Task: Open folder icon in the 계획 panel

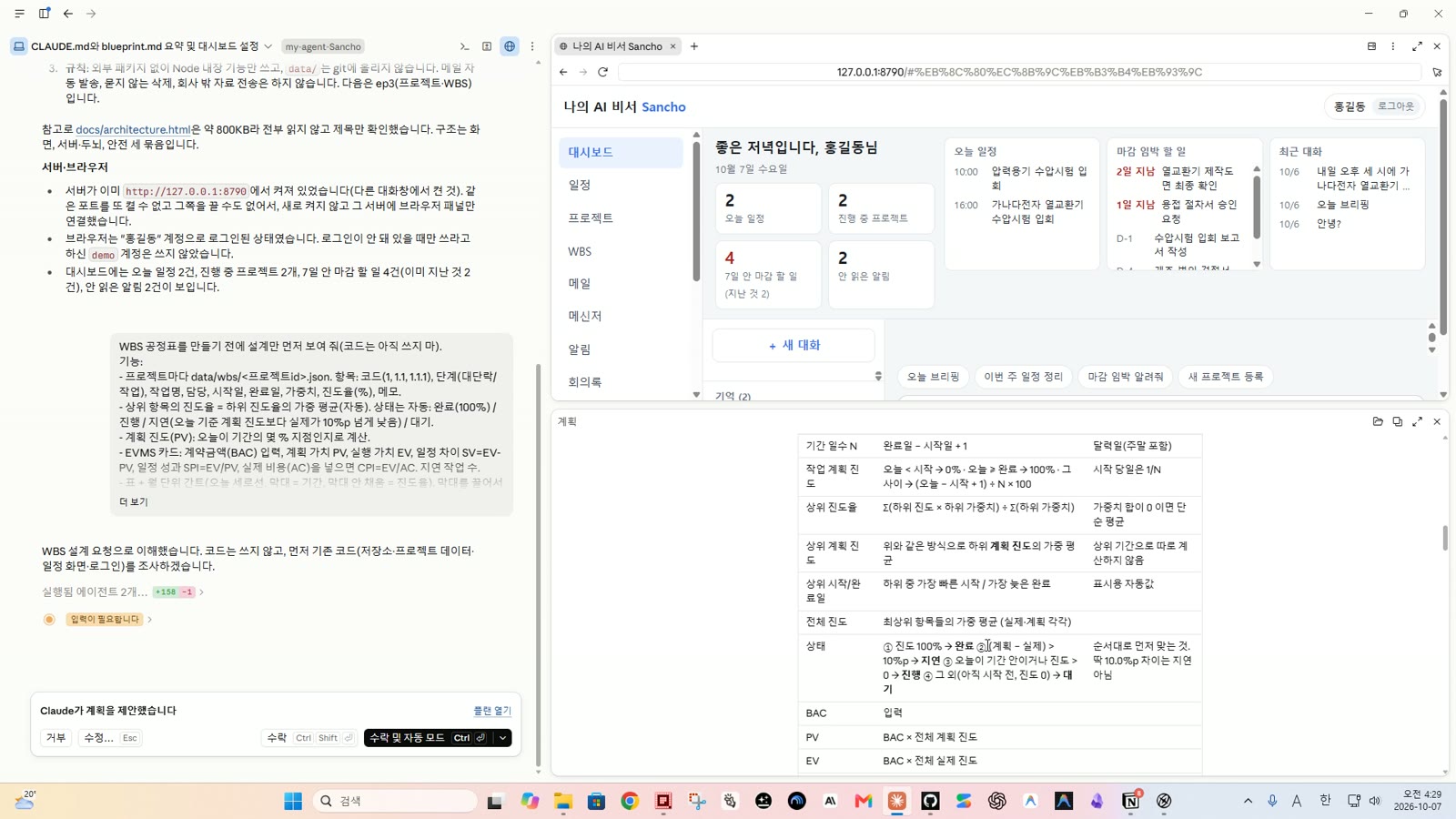Action: (1378, 421)
